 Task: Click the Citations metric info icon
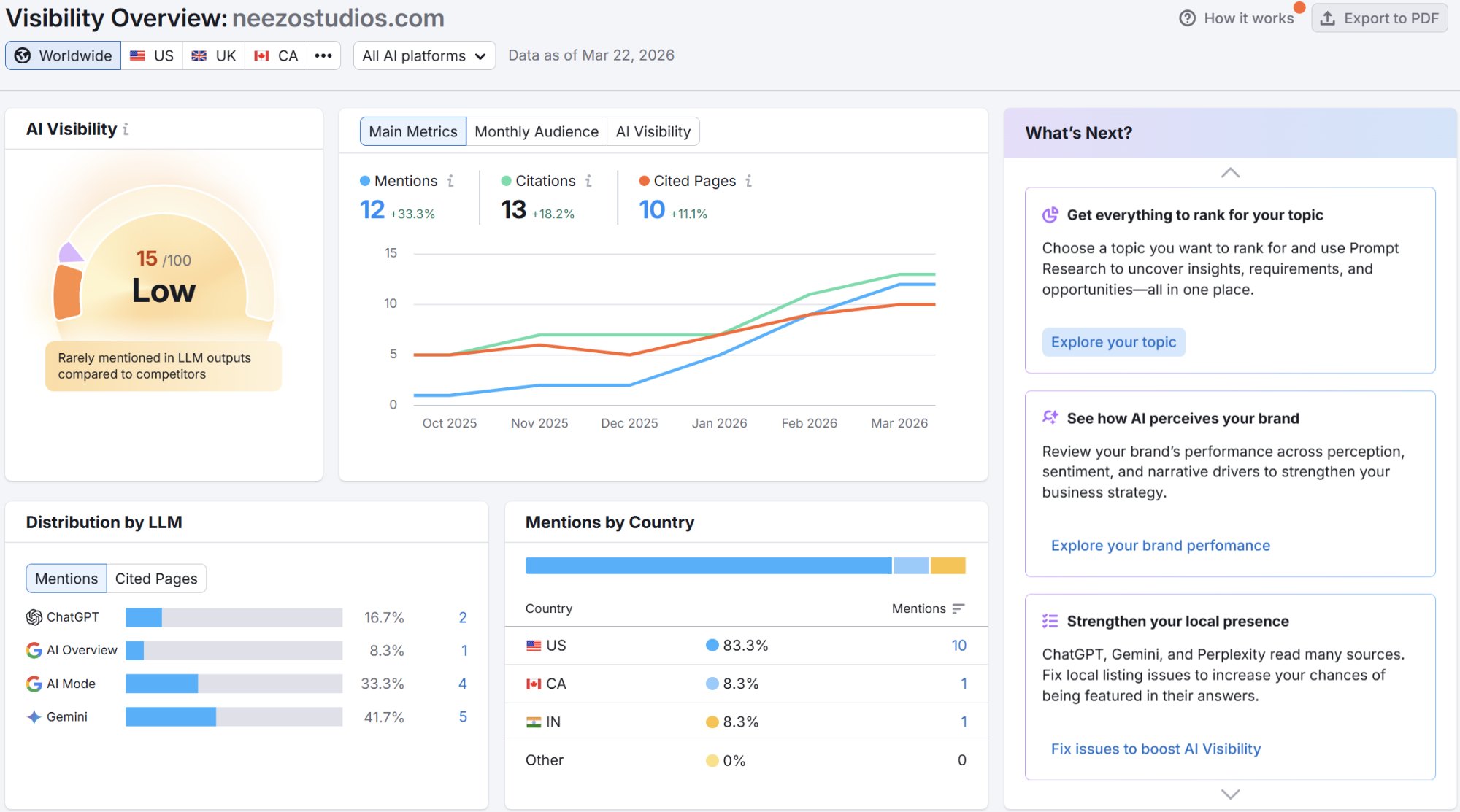tap(588, 181)
